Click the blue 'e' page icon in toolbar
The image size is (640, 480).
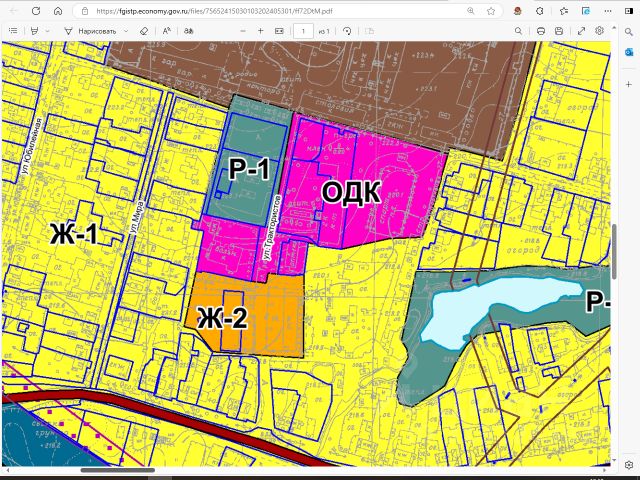pyautogui.click(x=586, y=11)
